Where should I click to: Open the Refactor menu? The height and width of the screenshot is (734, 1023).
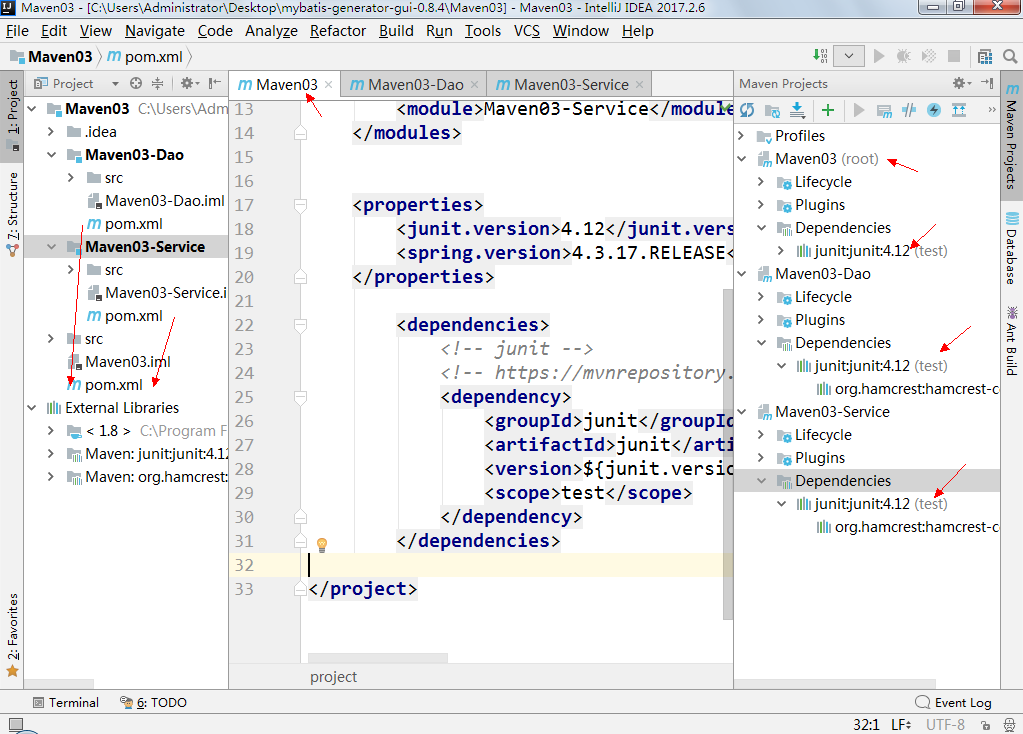pyautogui.click(x=337, y=31)
